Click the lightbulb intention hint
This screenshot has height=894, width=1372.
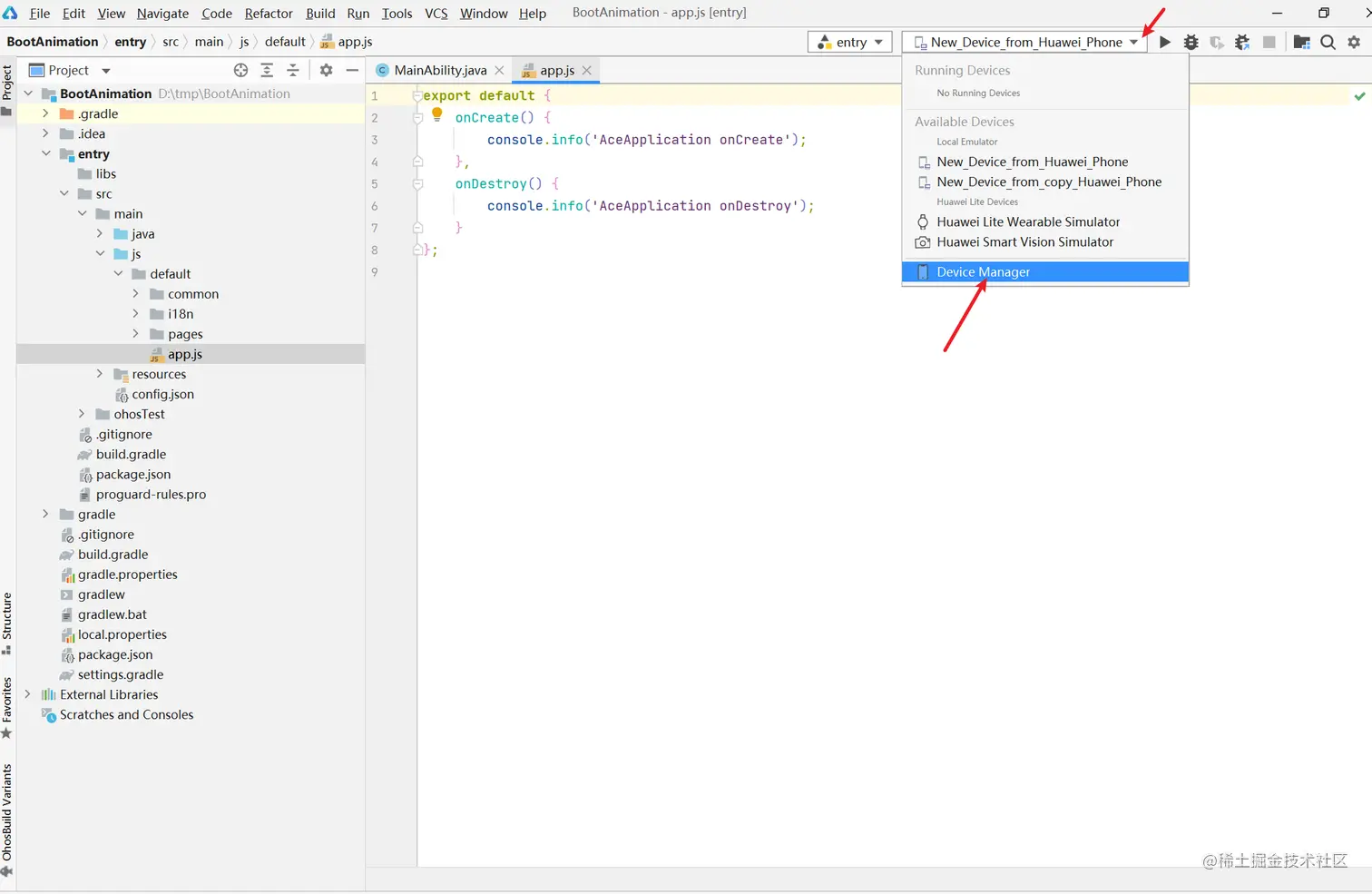(436, 114)
